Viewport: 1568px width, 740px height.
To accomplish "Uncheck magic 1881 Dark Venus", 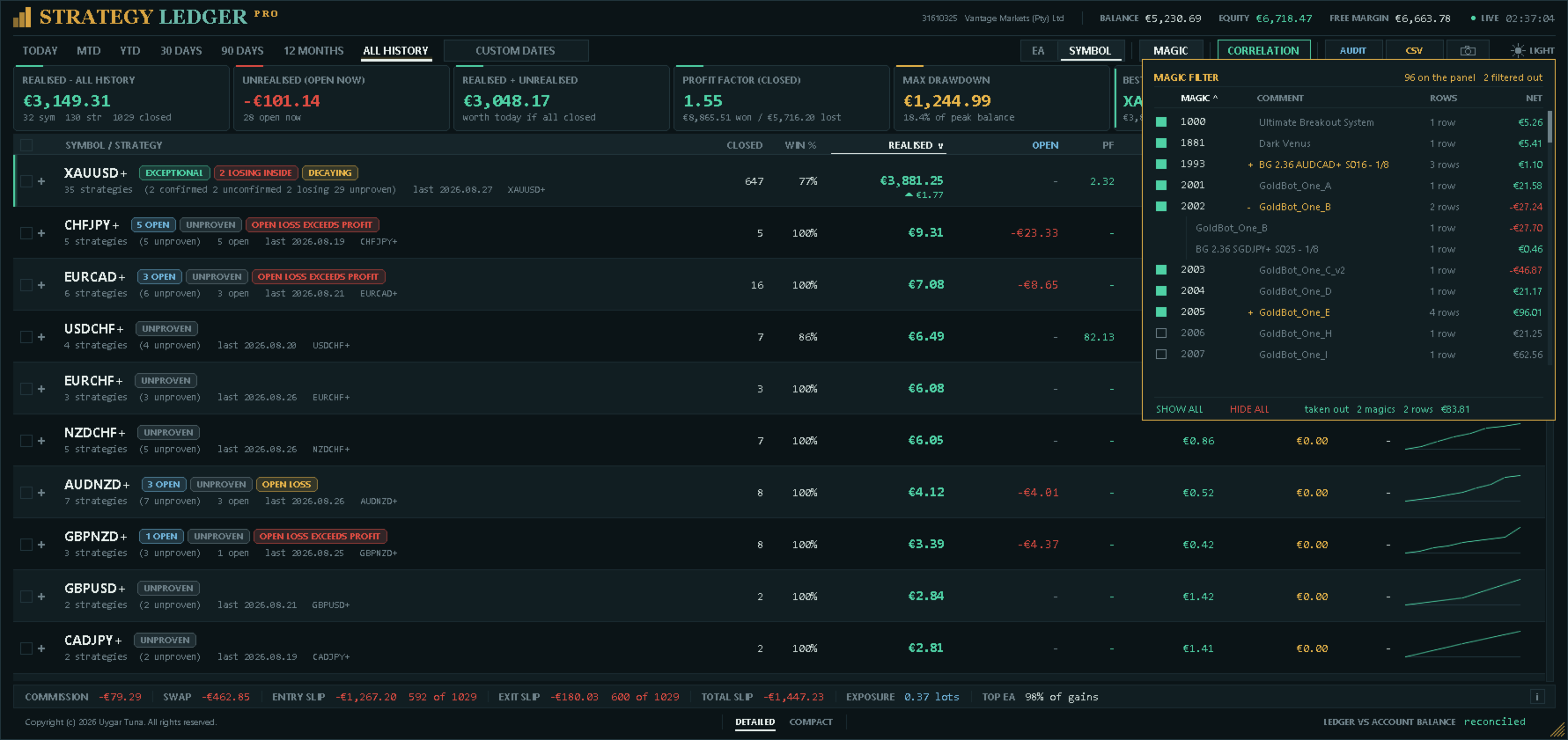I will pyautogui.click(x=1161, y=143).
